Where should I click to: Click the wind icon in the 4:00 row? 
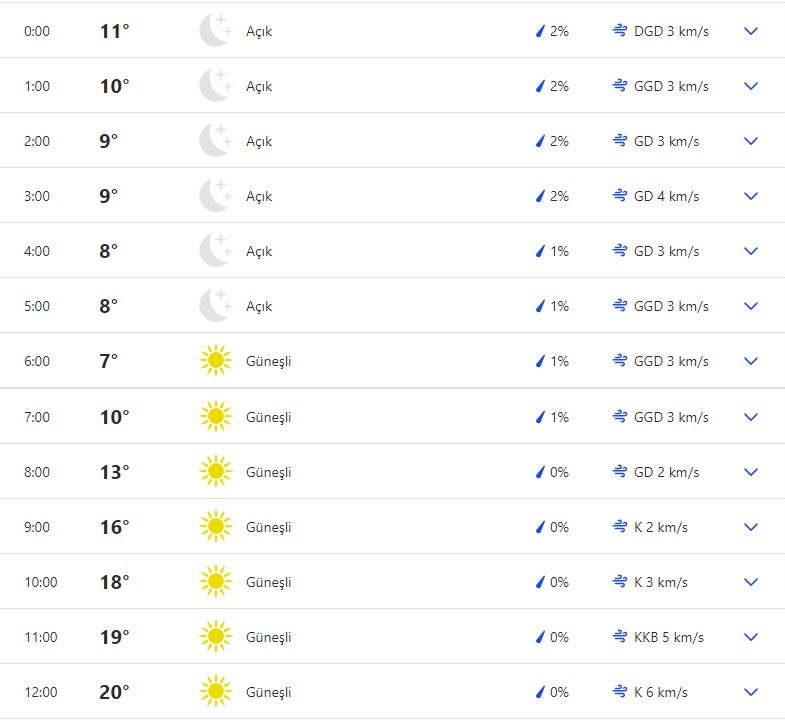click(620, 251)
